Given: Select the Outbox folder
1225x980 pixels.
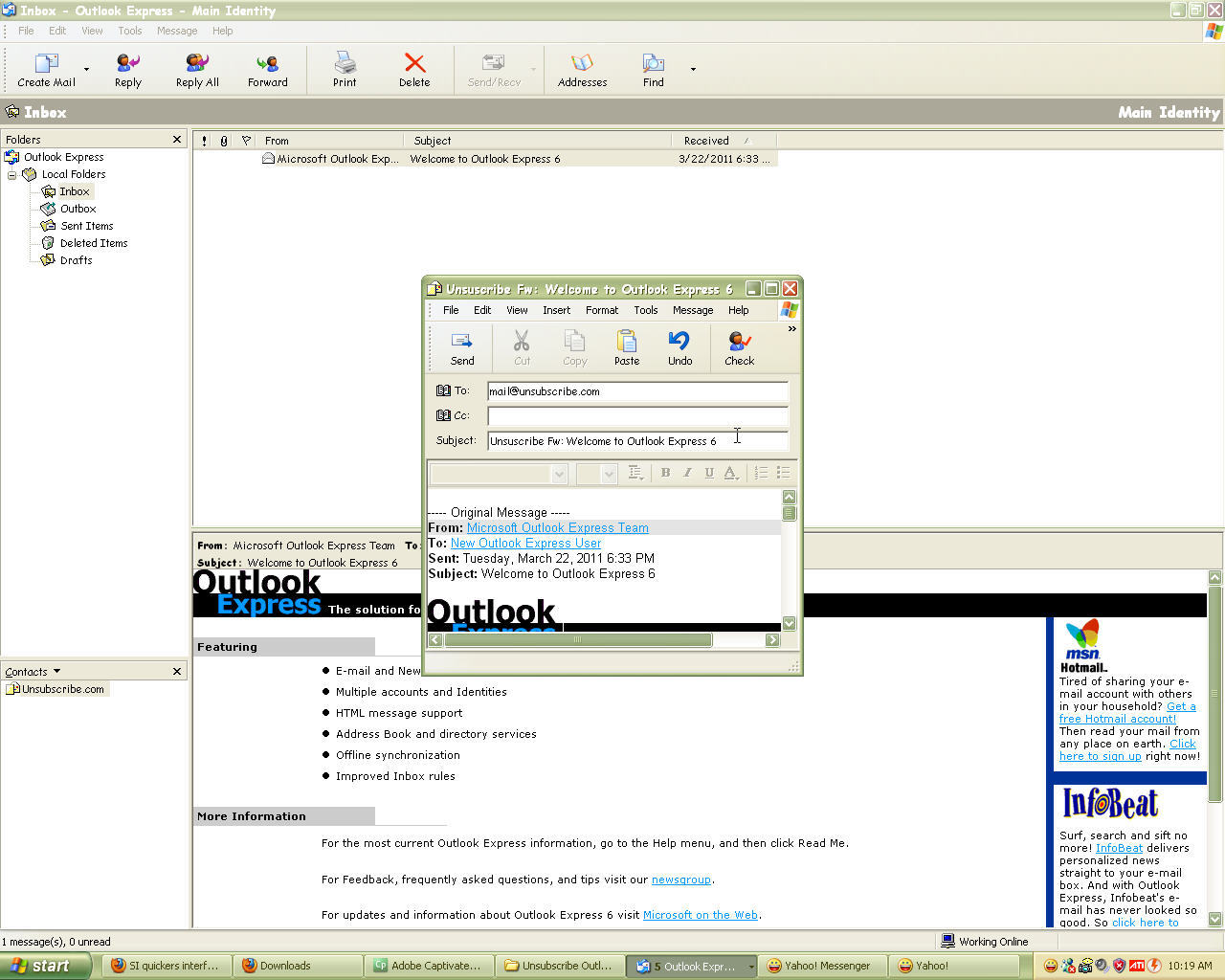Looking at the screenshot, I should (78, 209).
